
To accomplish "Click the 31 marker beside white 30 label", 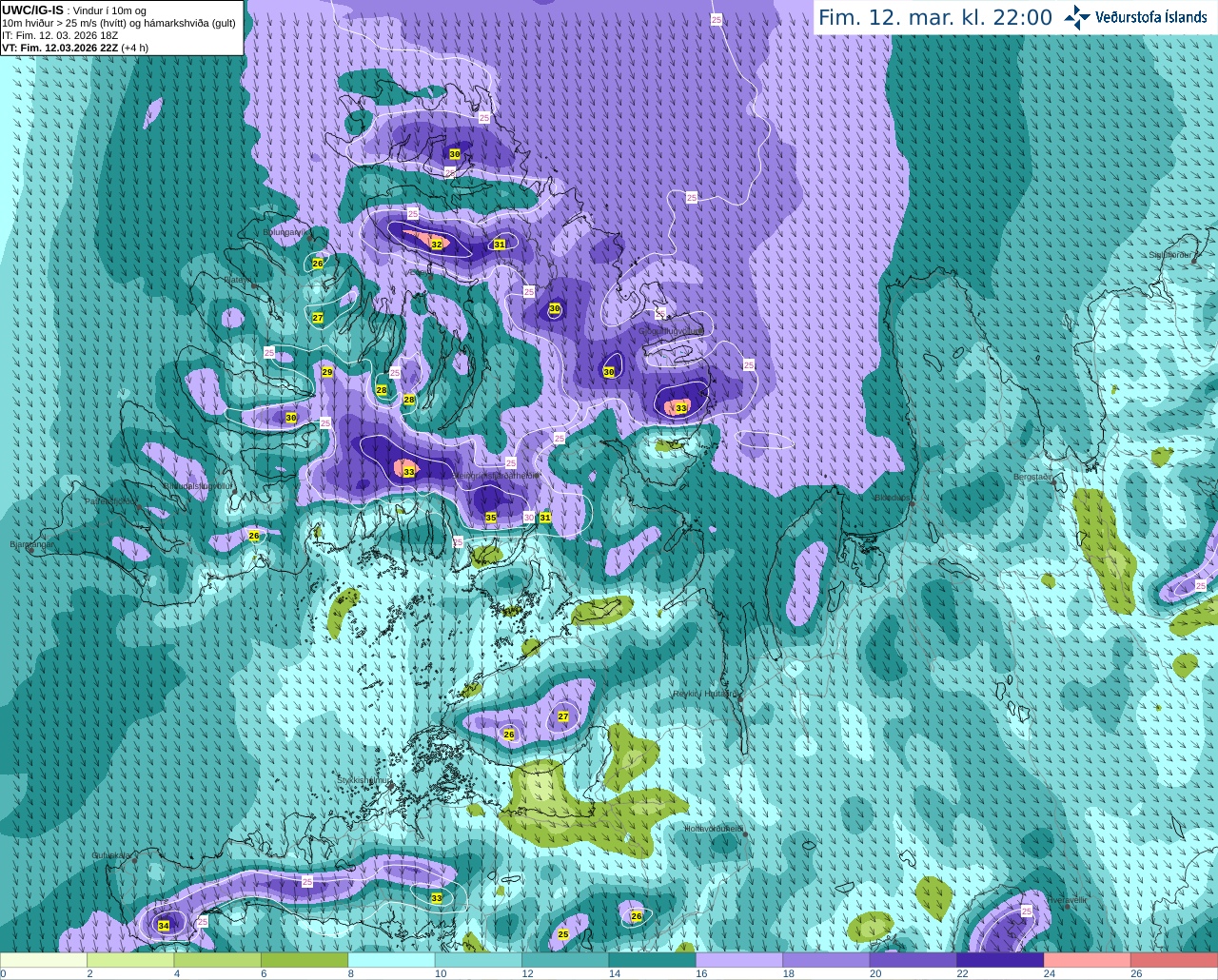I will tap(545, 518).
